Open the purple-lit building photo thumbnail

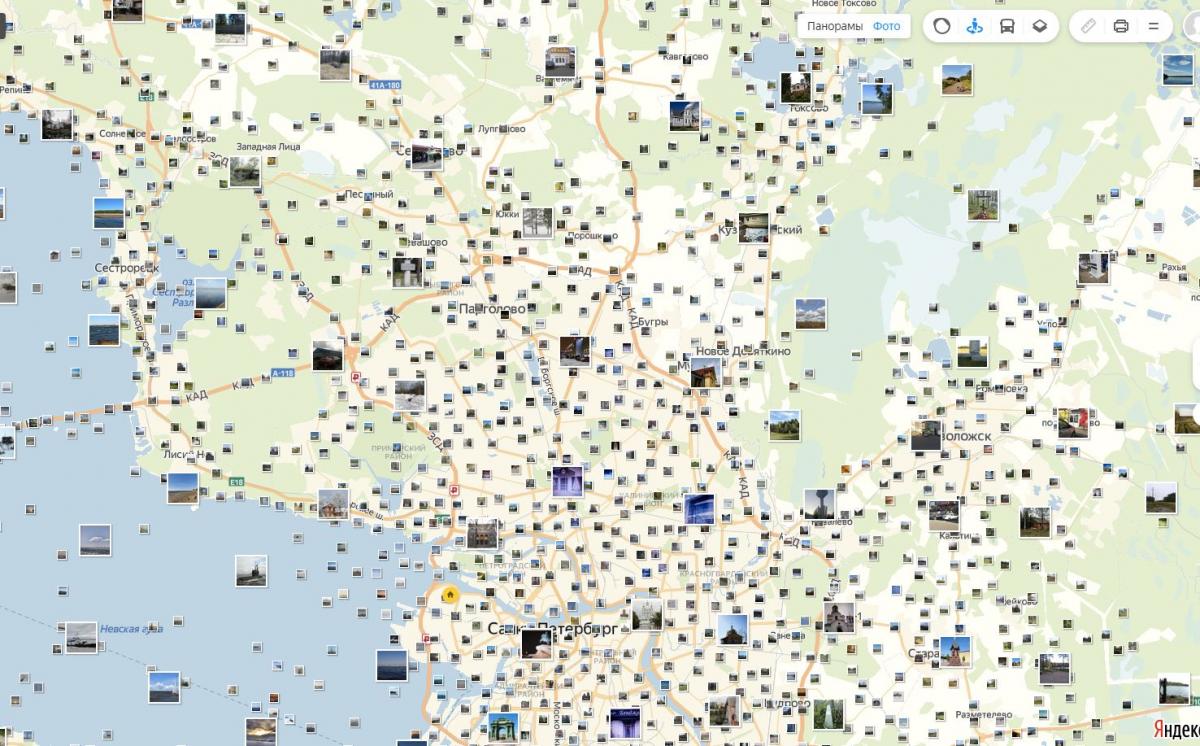[567, 481]
